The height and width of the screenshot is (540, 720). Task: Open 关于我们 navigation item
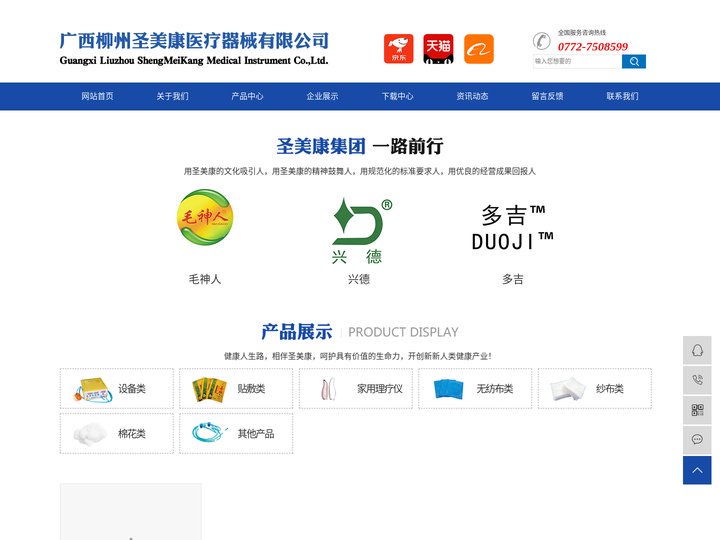point(172,96)
